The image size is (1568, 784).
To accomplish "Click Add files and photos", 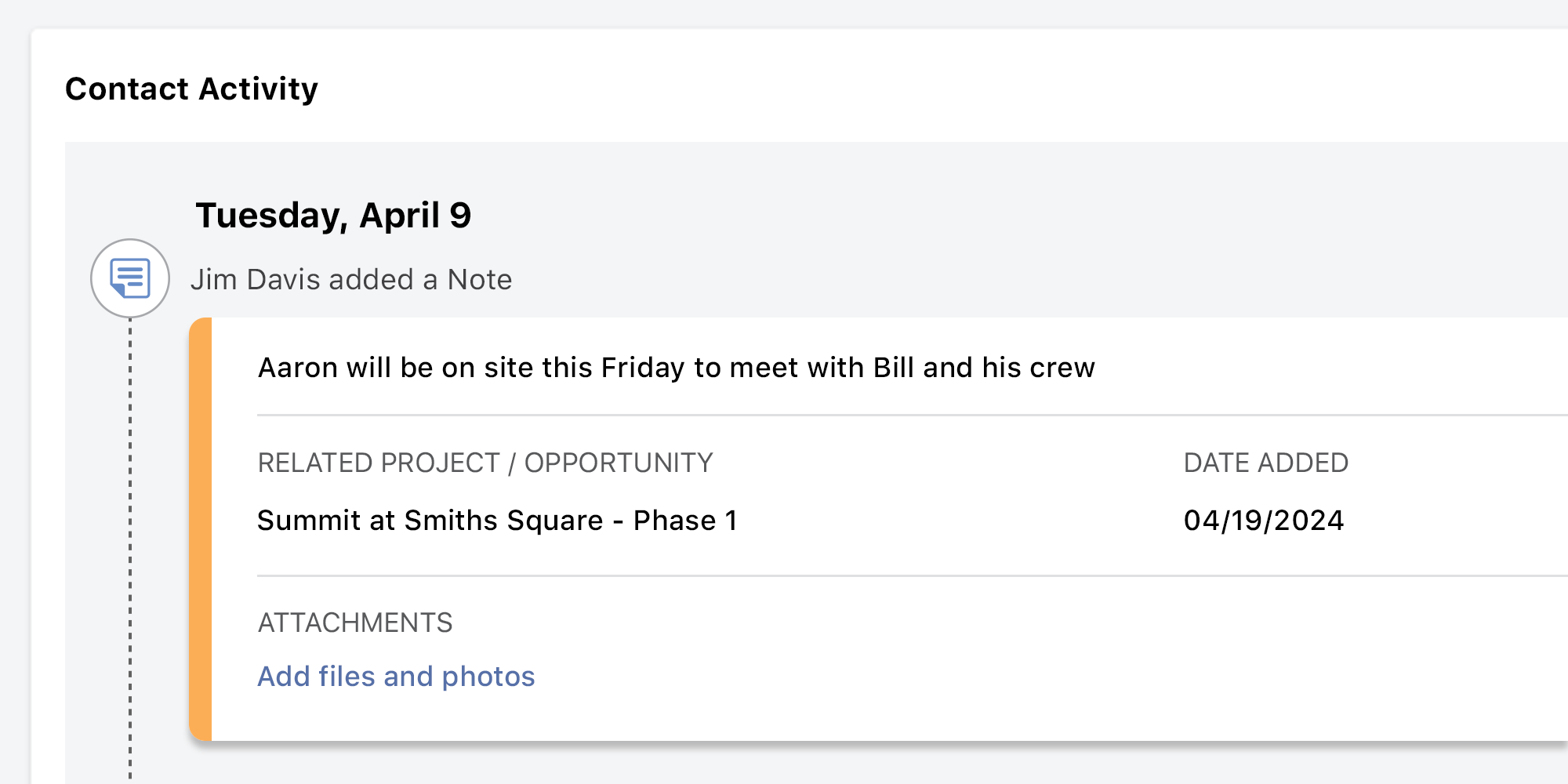I will tap(396, 676).
